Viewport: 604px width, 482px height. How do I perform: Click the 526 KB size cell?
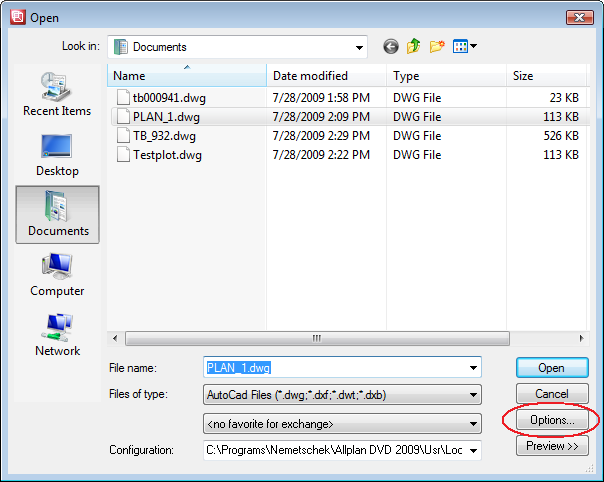point(561,136)
